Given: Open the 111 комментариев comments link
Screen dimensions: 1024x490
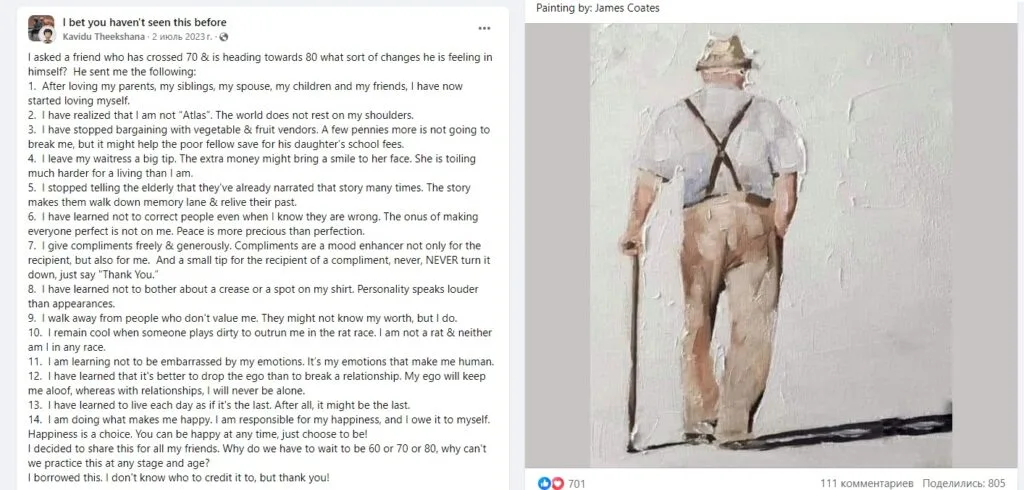Looking at the screenshot, I should click(x=867, y=483).
